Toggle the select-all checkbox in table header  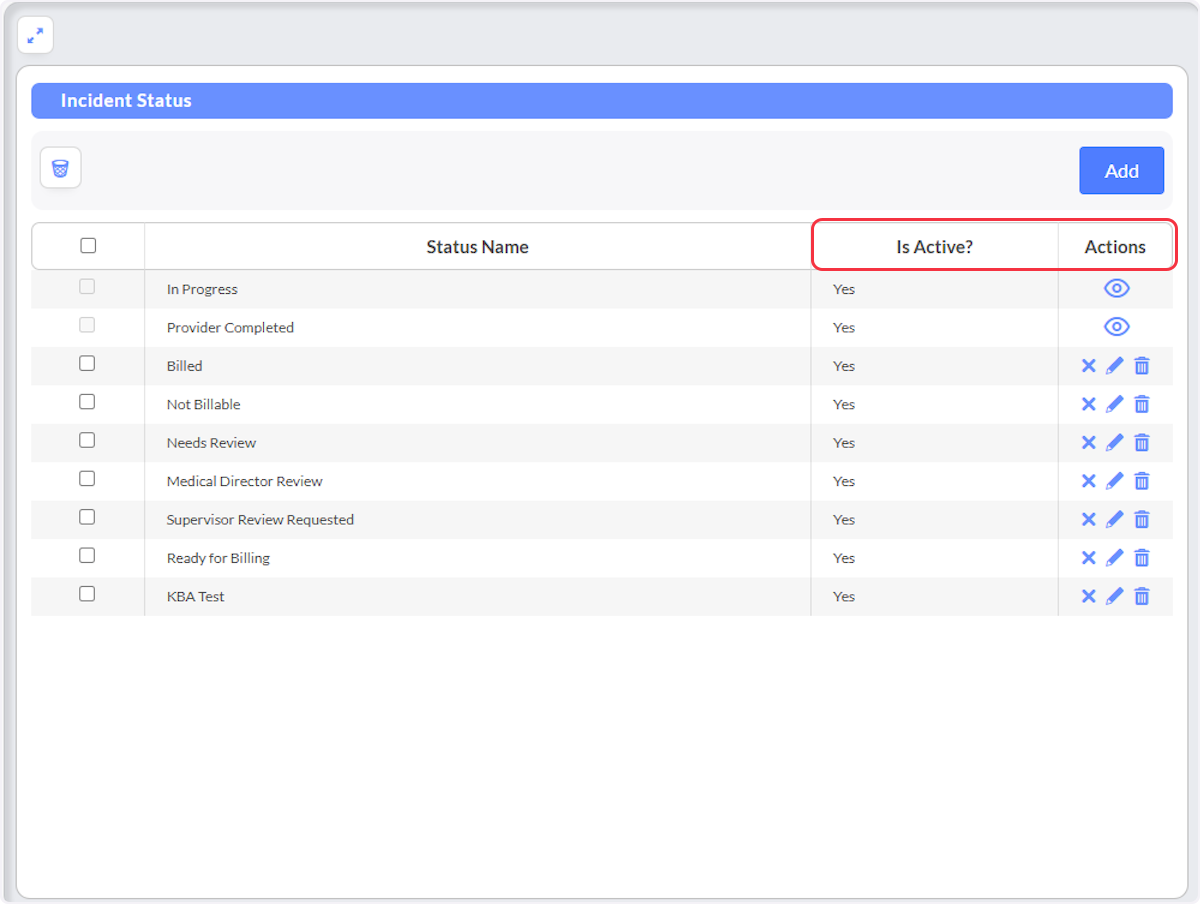(x=88, y=245)
